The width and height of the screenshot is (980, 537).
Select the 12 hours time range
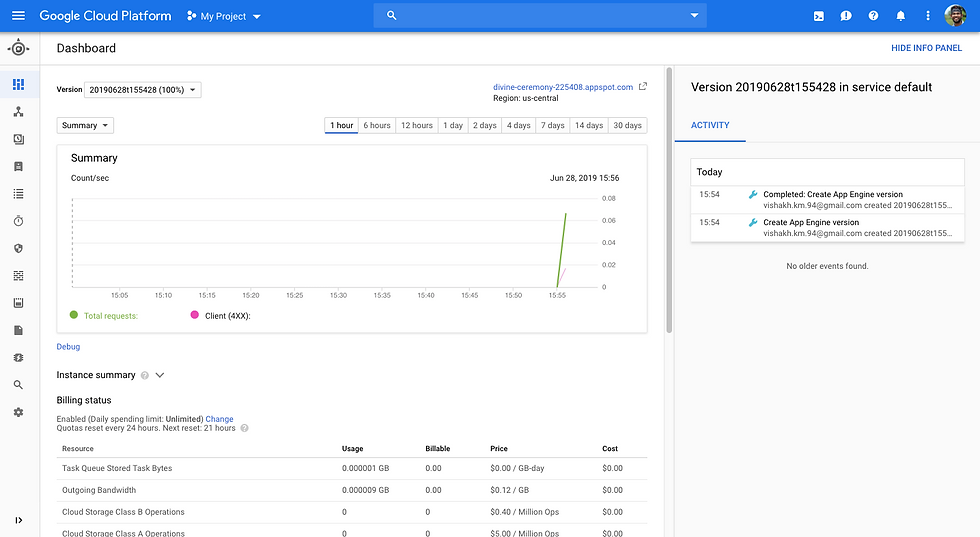417,126
